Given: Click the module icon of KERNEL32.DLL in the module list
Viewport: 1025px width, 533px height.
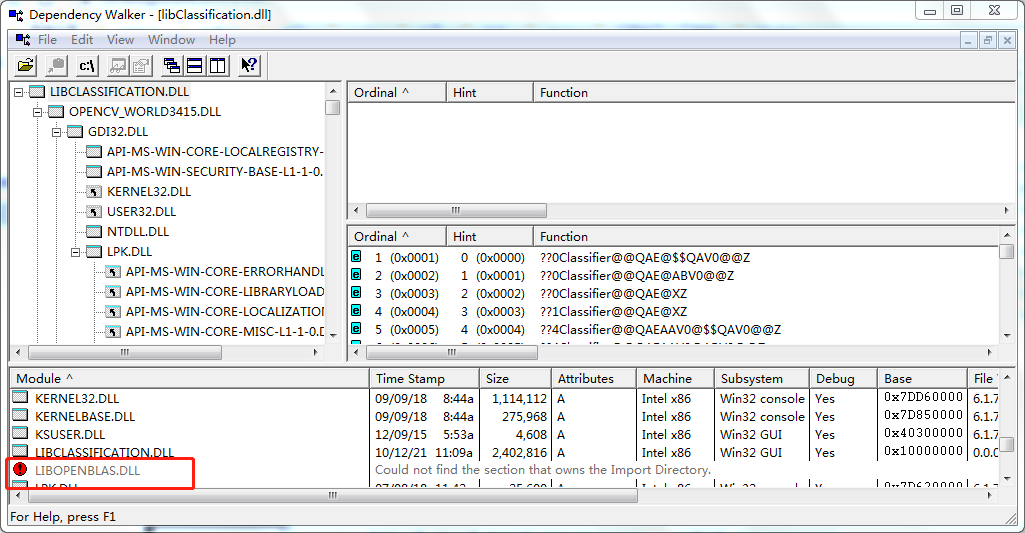Looking at the screenshot, I should click(20, 397).
